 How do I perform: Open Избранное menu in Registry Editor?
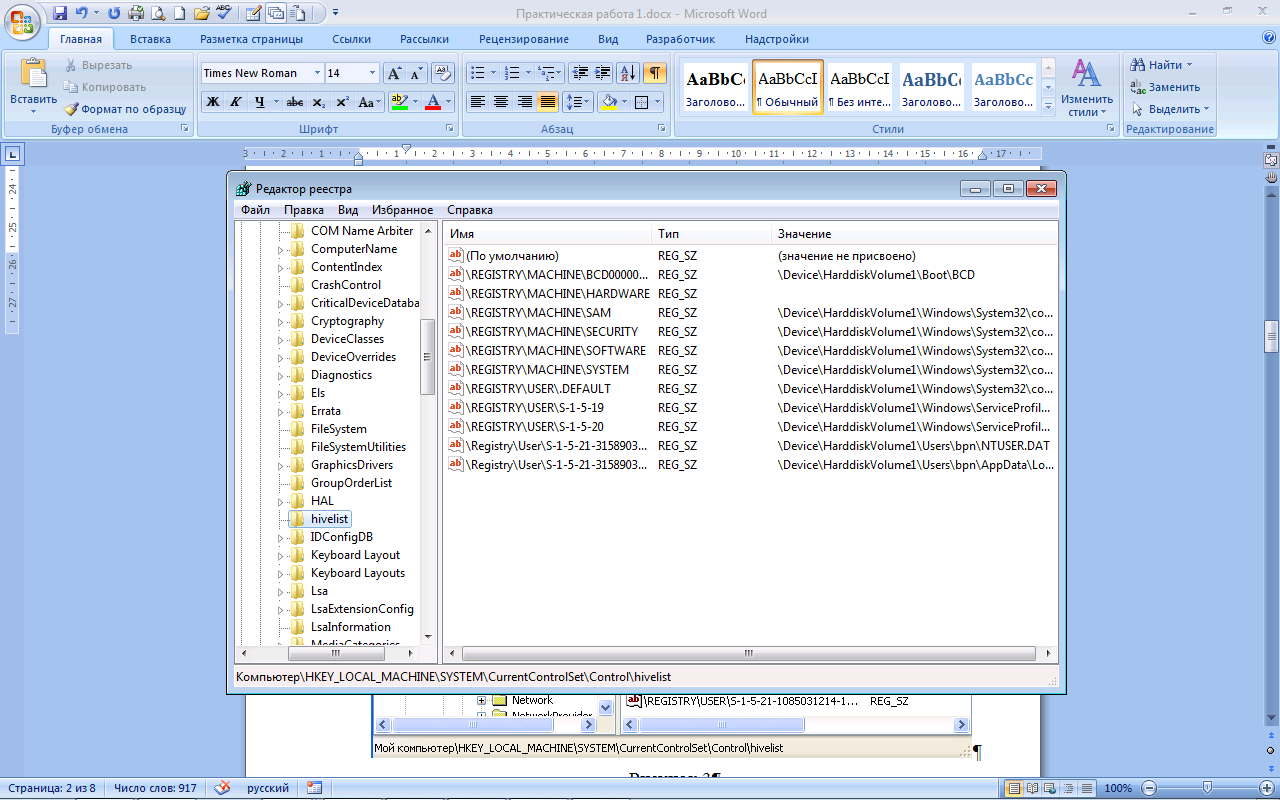click(x=402, y=210)
